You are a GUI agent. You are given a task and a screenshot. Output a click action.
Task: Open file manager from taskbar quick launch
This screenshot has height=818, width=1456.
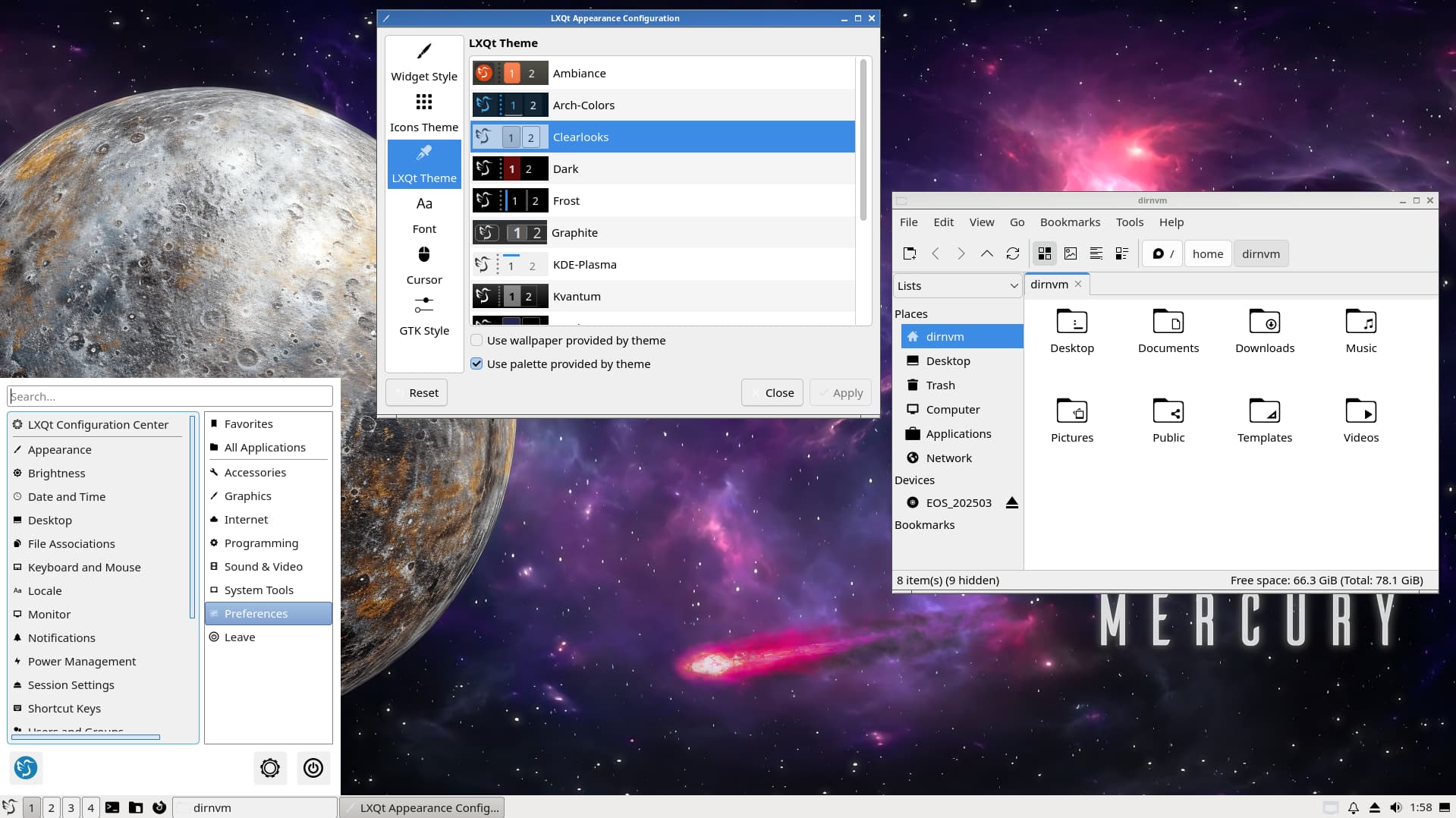point(136,807)
